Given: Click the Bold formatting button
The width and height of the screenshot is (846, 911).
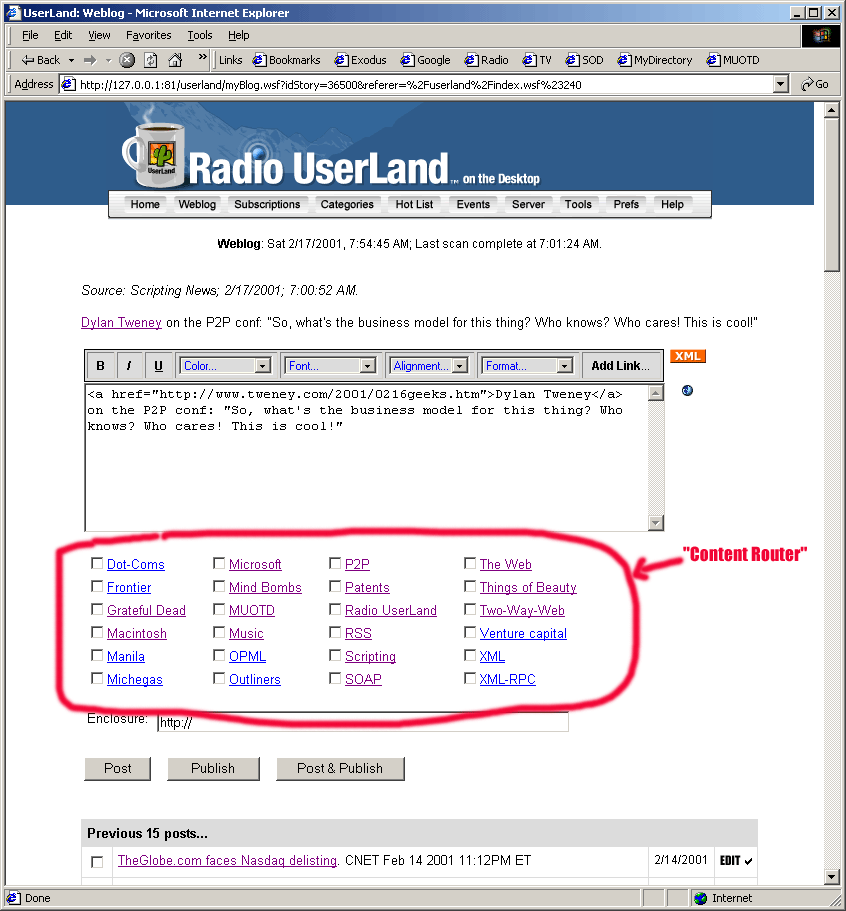Looking at the screenshot, I should point(100,366).
